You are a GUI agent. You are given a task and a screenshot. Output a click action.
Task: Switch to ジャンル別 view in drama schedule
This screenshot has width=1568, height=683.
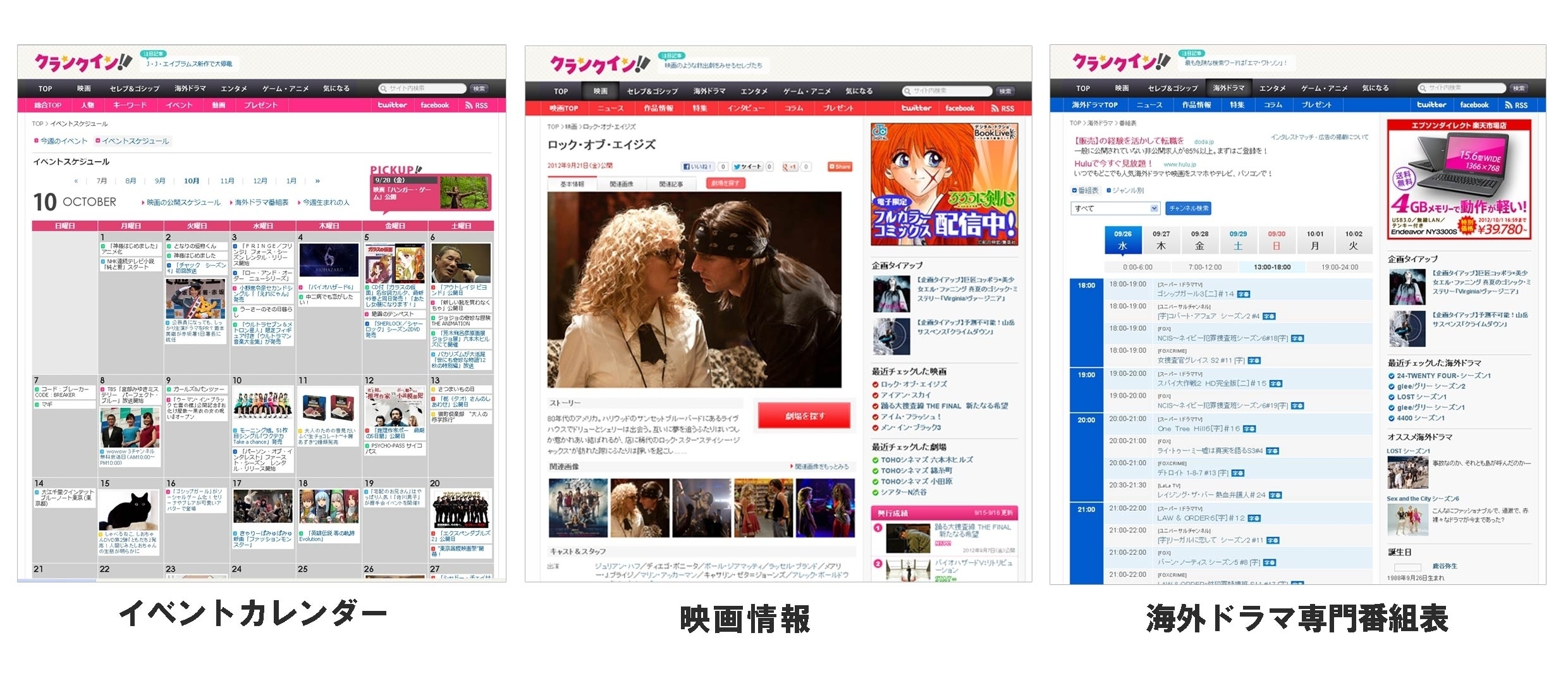coord(1125,190)
